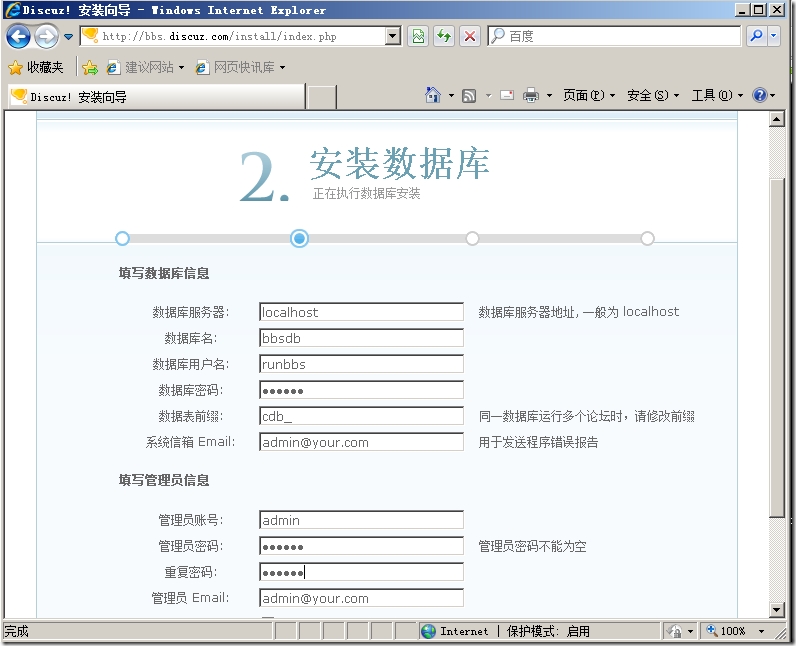
Task: Click the Read Mail icon
Action: click(507, 95)
